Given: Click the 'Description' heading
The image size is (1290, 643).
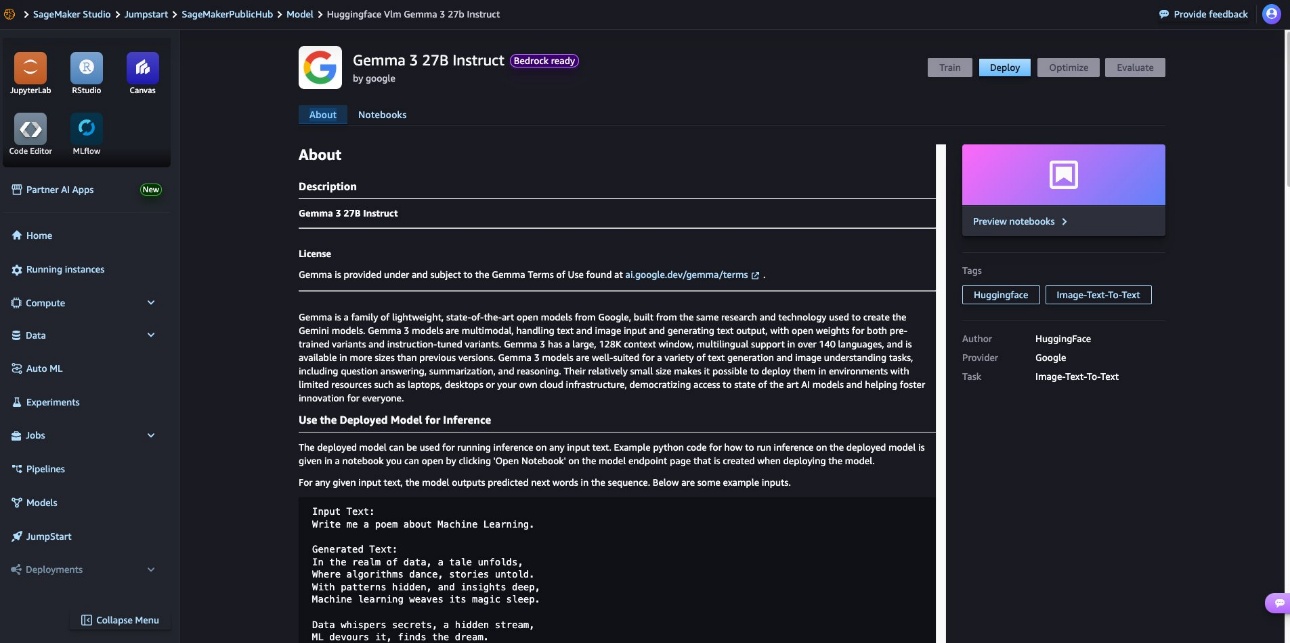Looking at the screenshot, I should click(328, 187).
